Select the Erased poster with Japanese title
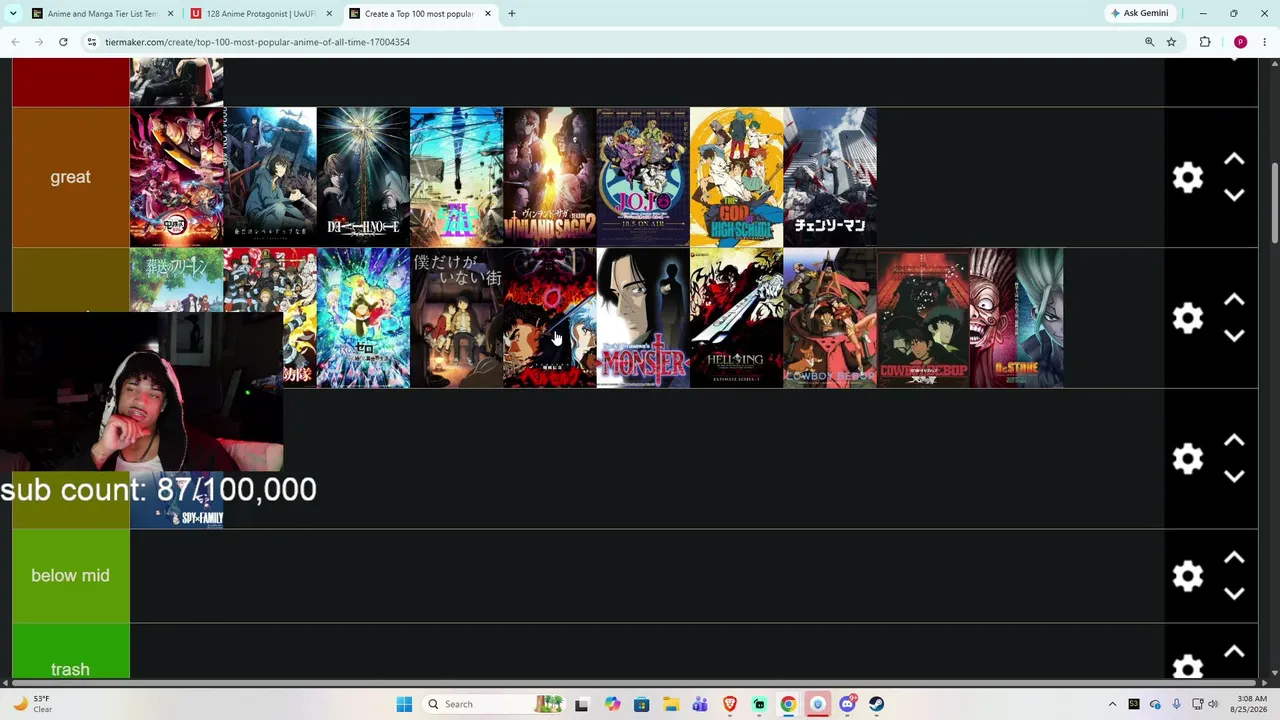This screenshot has height=720, width=1280. (x=457, y=318)
